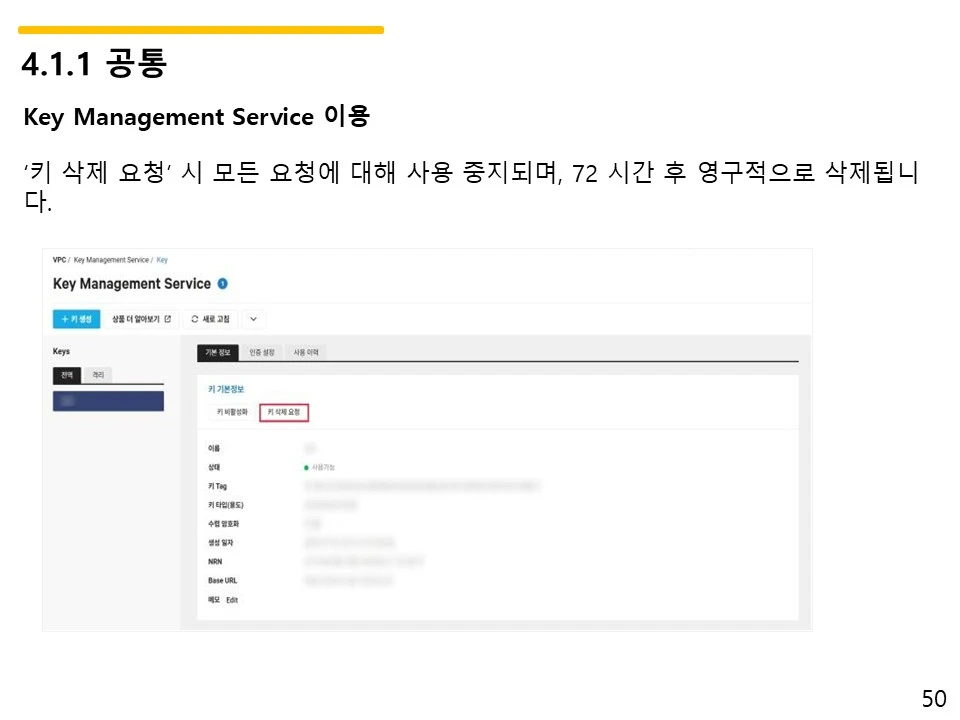
Task: Refresh the list using the 새로 고침 icon
Action: click(193, 319)
